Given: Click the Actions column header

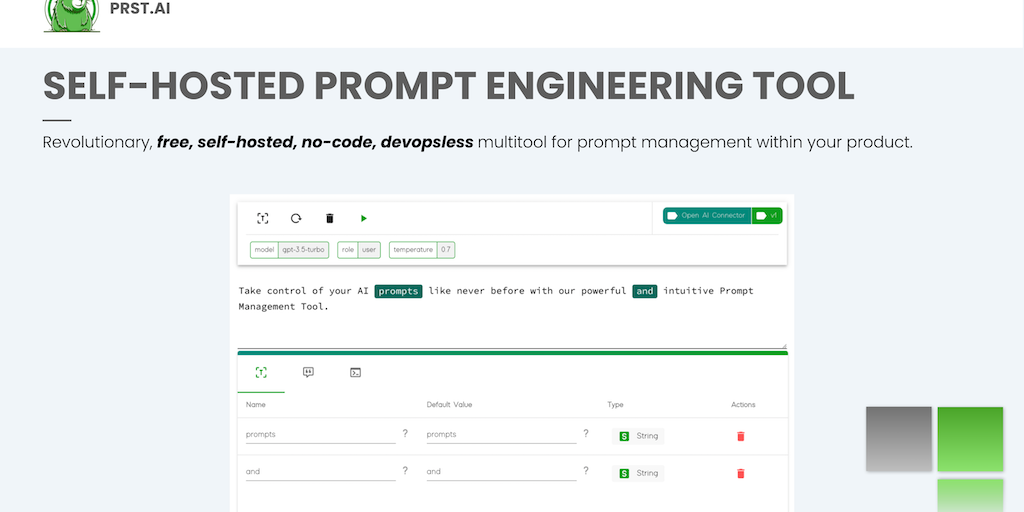Looking at the screenshot, I should [743, 405].
